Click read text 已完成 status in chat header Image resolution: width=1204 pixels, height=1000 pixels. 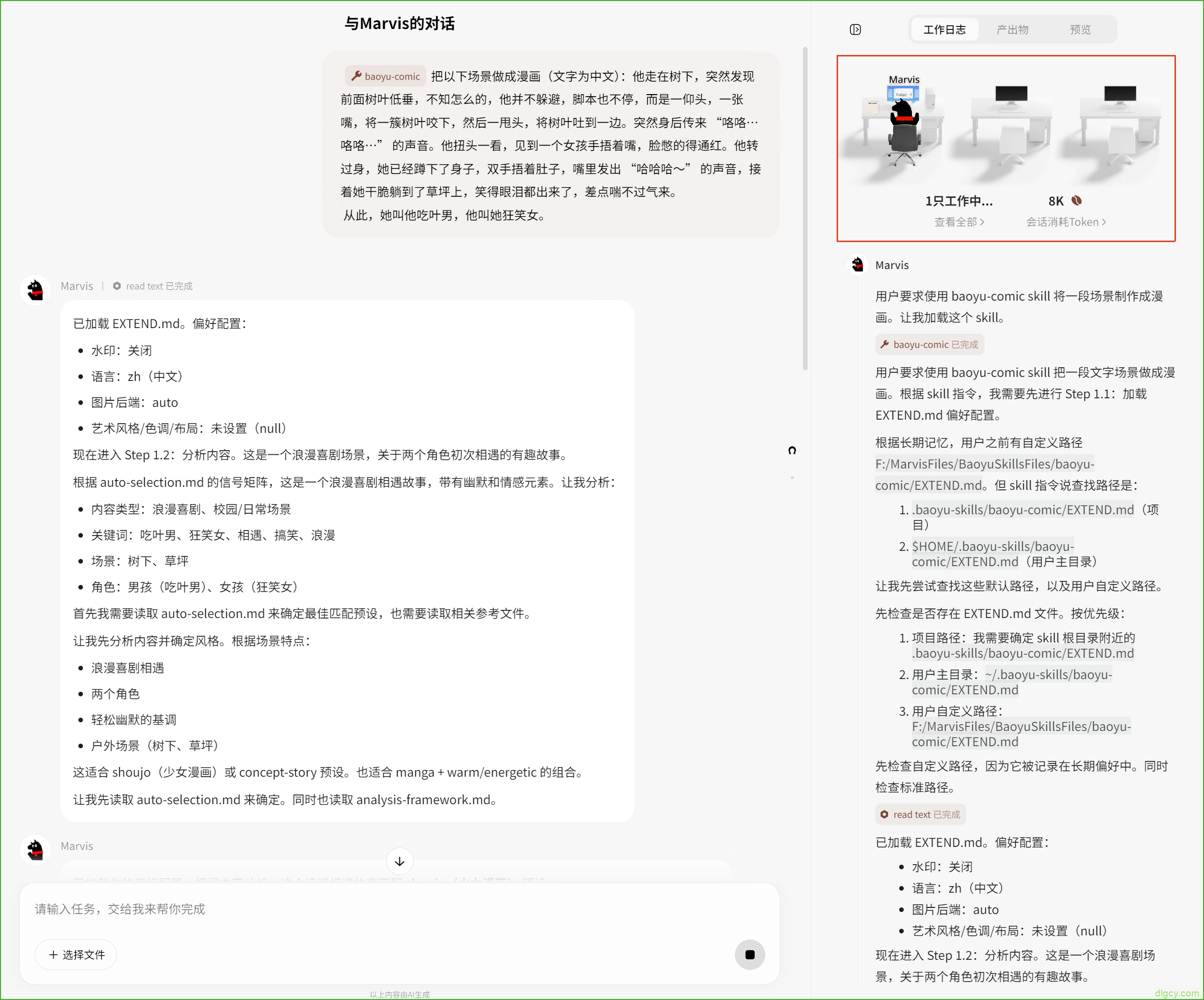pos(153,286)
